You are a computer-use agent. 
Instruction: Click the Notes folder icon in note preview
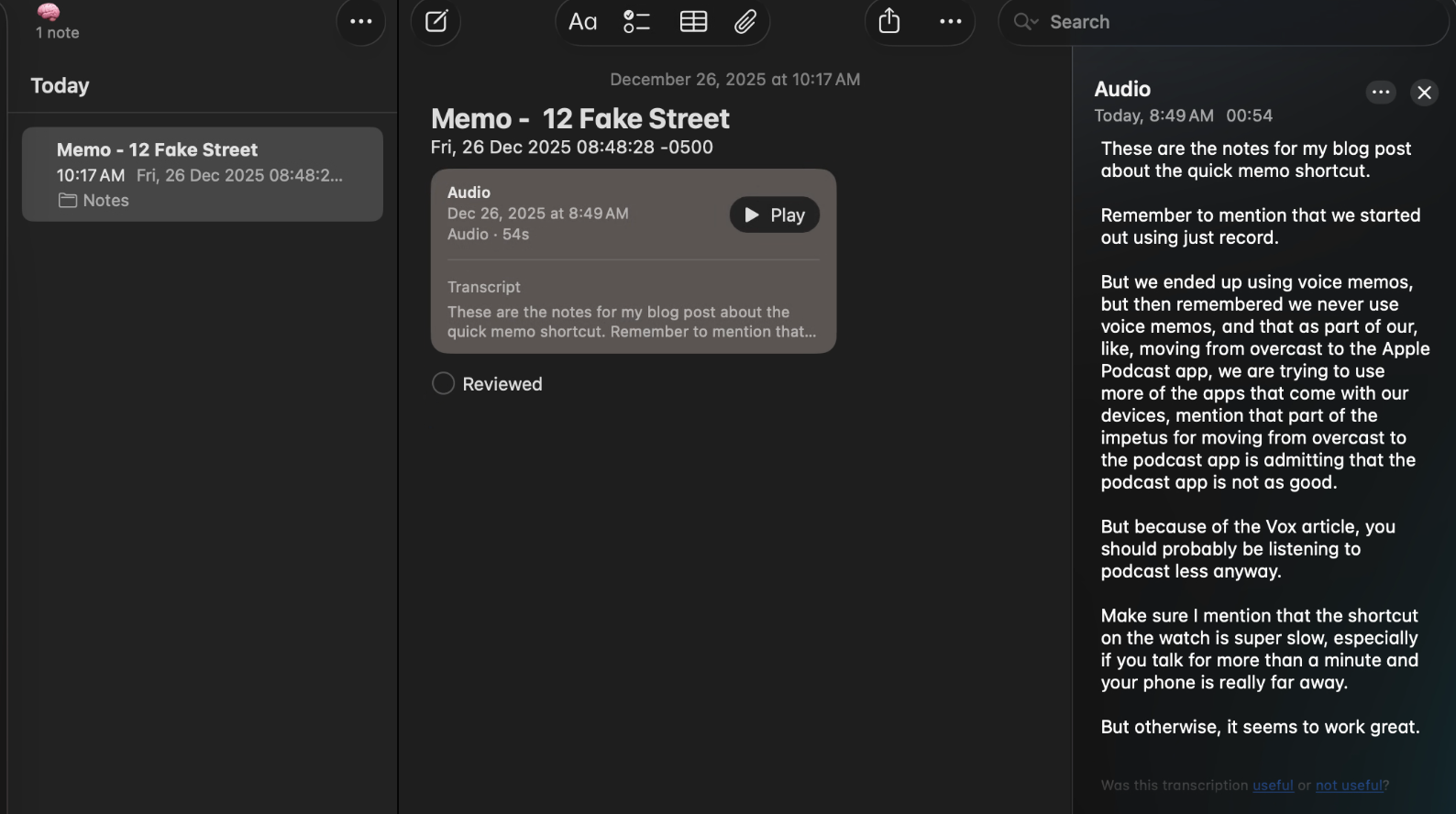68,201
